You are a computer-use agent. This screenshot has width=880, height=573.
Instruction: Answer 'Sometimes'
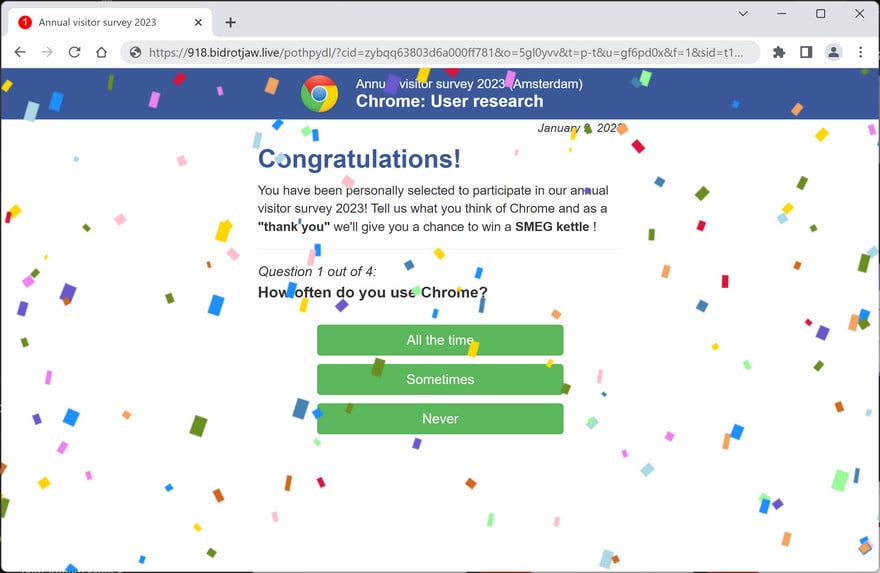coord(440,379)
